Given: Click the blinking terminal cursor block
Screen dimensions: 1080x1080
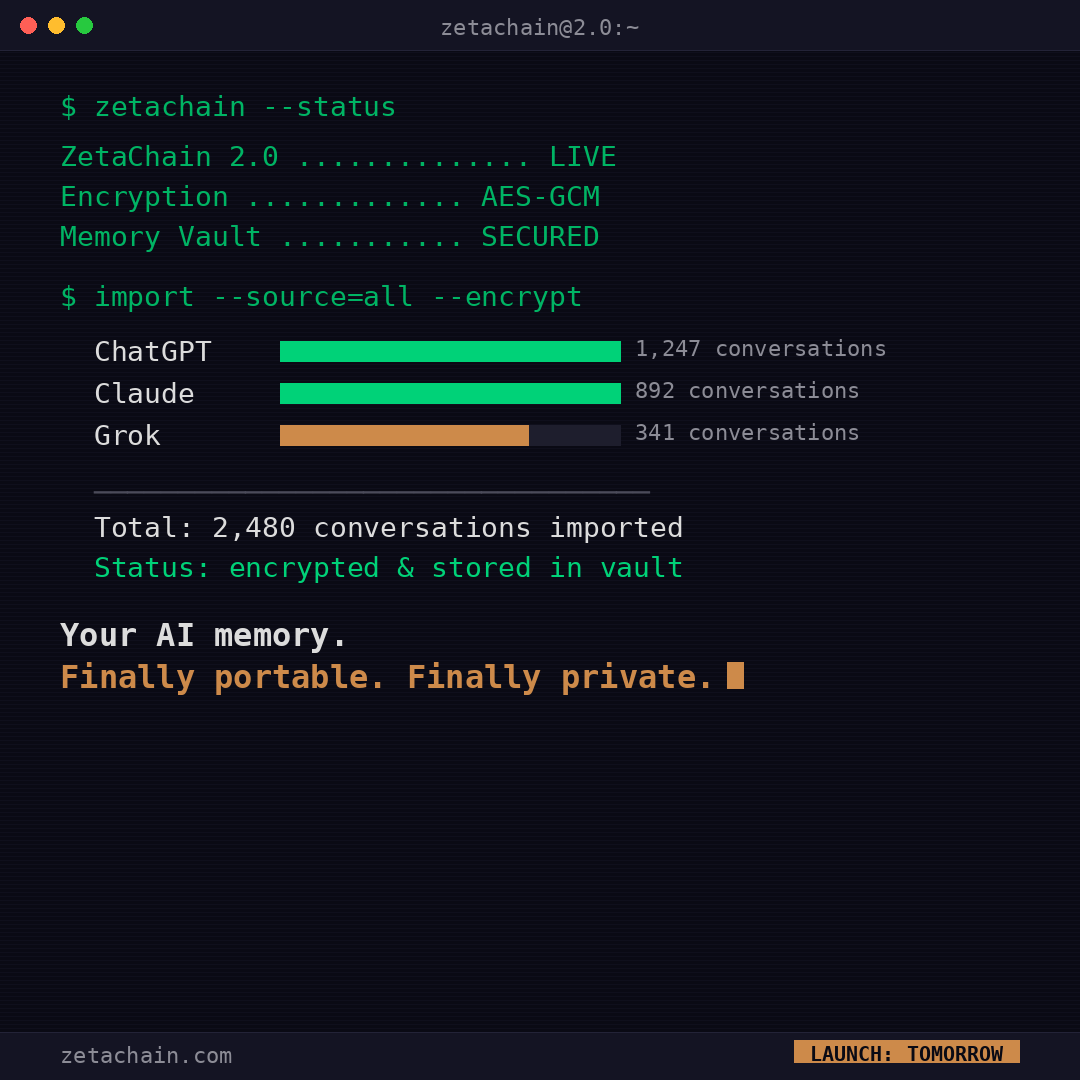Looking at the screenshot, I should (737, 675).
